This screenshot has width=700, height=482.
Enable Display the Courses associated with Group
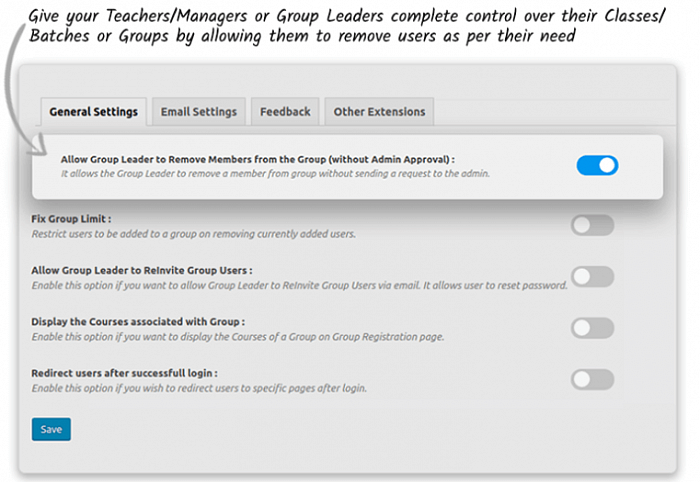[x=592, y=328]
